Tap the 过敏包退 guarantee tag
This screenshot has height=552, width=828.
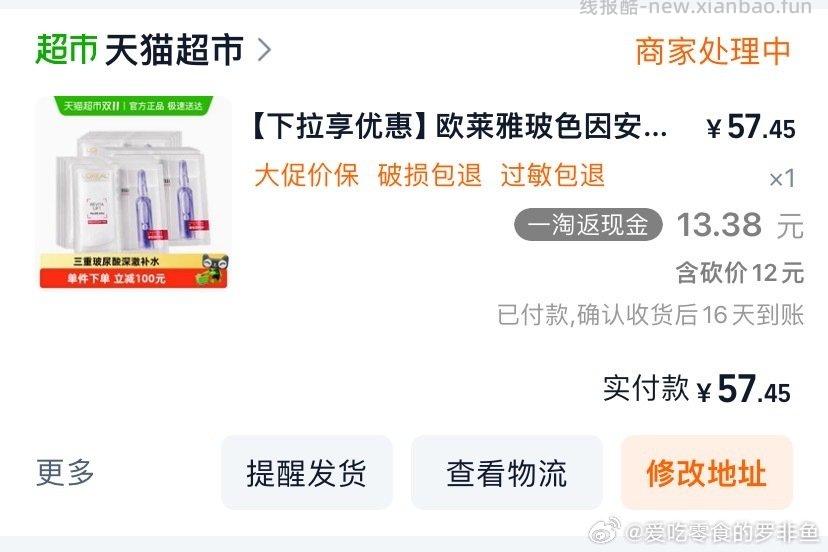click(x=552, y=175)
